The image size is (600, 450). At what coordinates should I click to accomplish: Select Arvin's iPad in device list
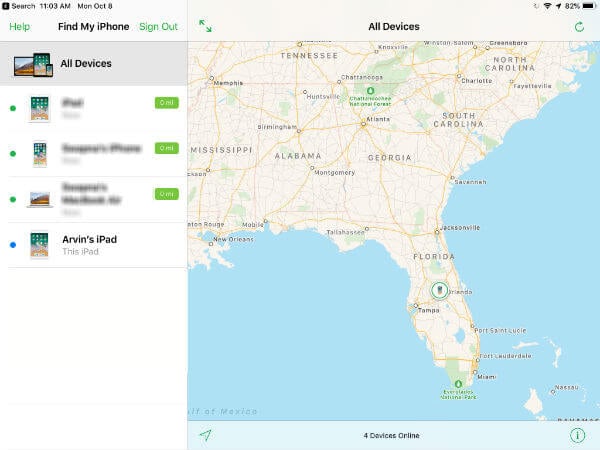[94, 245]
